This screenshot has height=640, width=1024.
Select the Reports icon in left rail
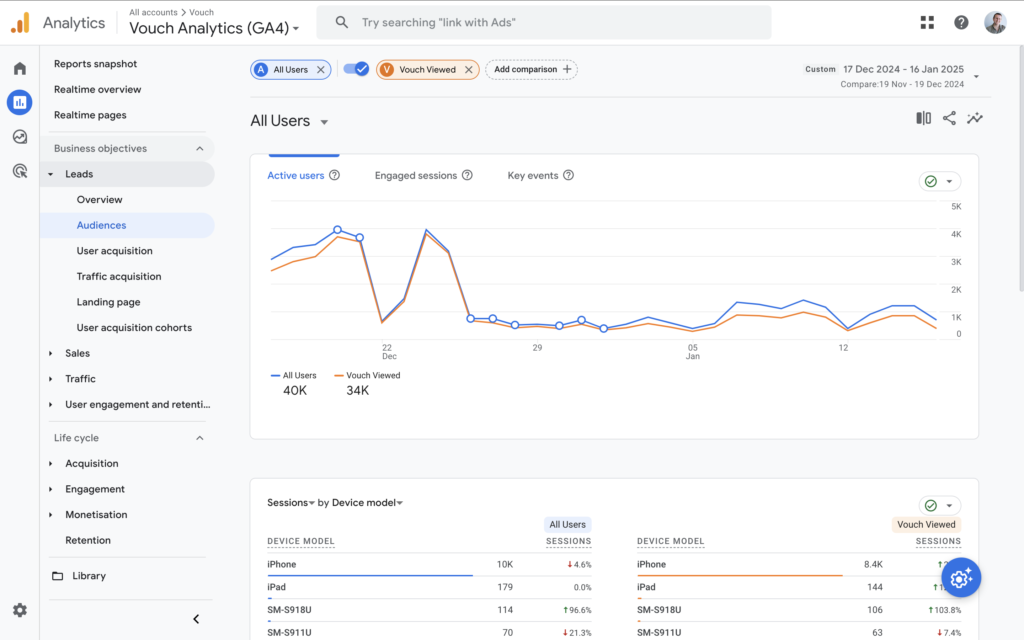[x=20, y=103]
